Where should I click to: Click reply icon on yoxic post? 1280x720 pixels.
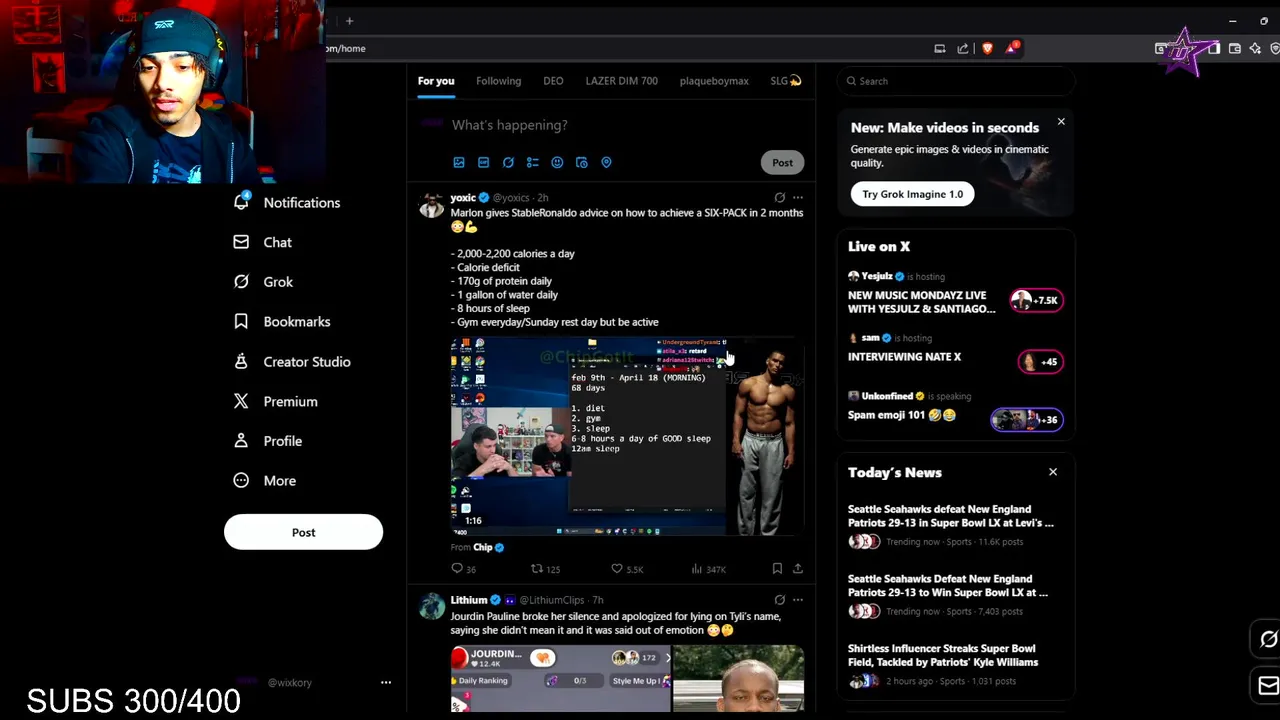[x=457, y=568]
